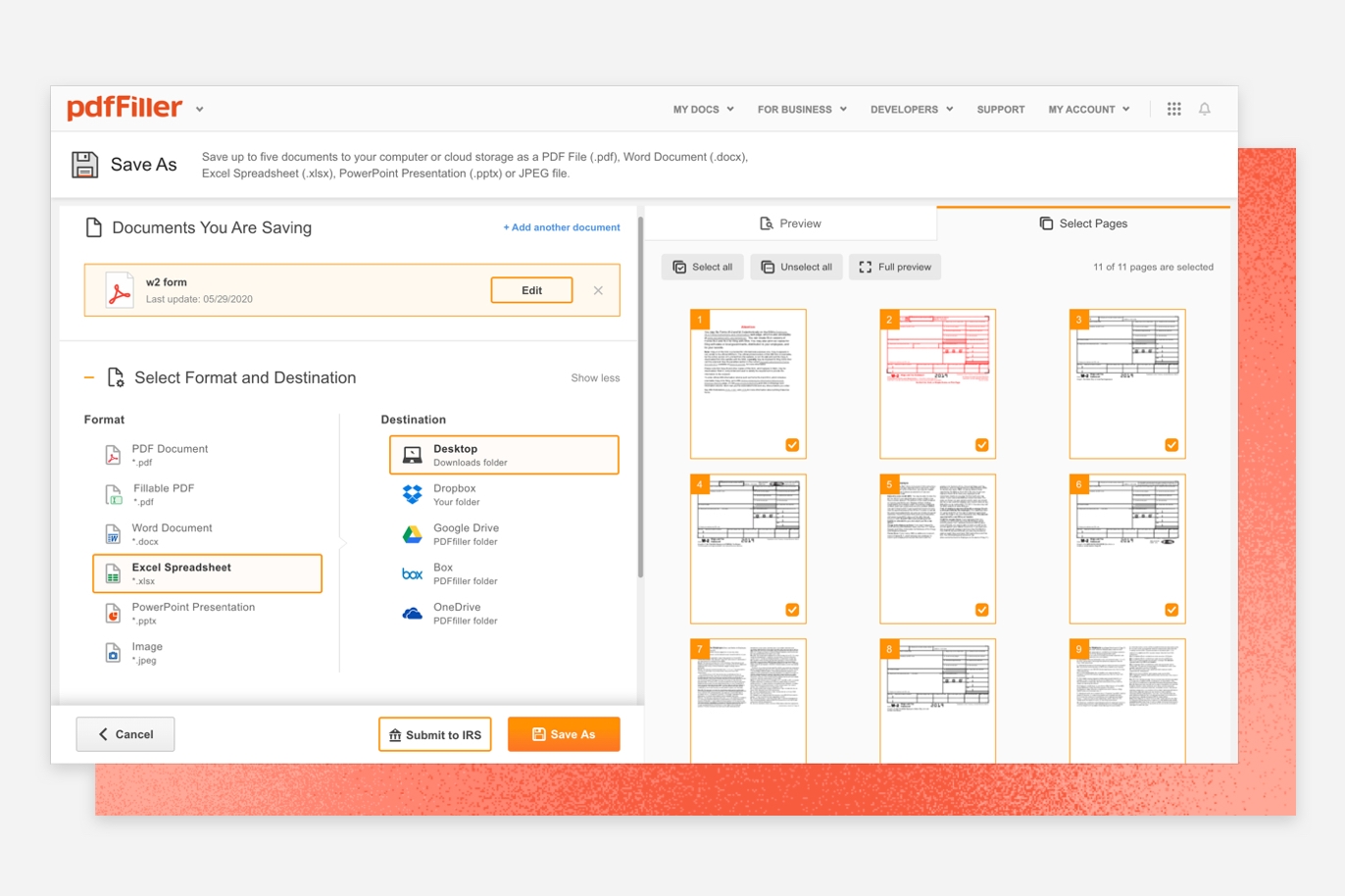This screenshot has height=896, width=1345.
Task: Choose PowerPoint Presentation format
Action: [207, 614]
